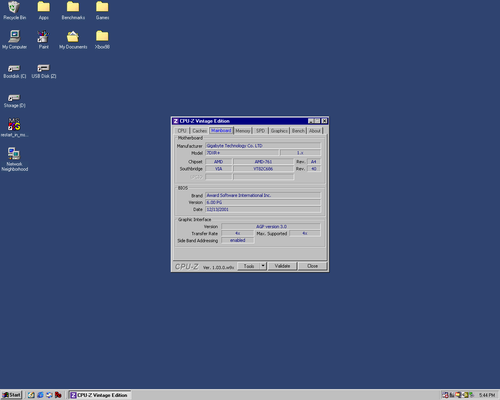Image resolution: width=500 pixels, height=400 pixels.
Task: Click the model revision field 1.x
Action: click(x=300, y=153)
